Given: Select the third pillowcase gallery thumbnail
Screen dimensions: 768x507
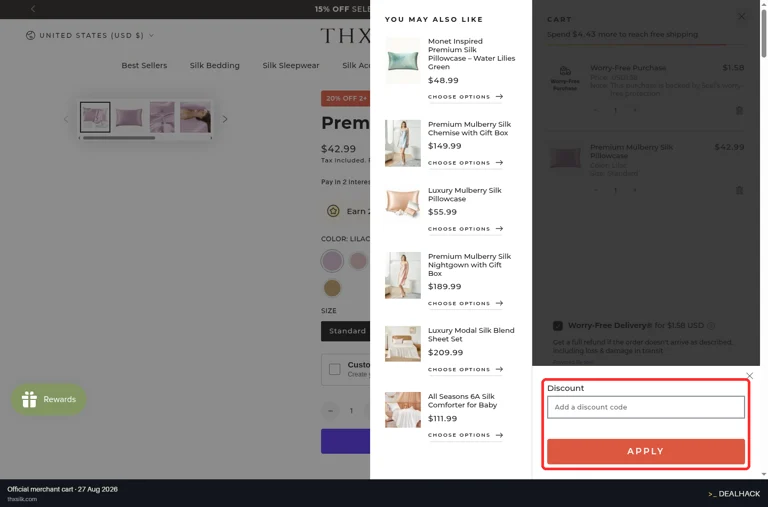Looking at the screenshot, I should pos(162,117).
